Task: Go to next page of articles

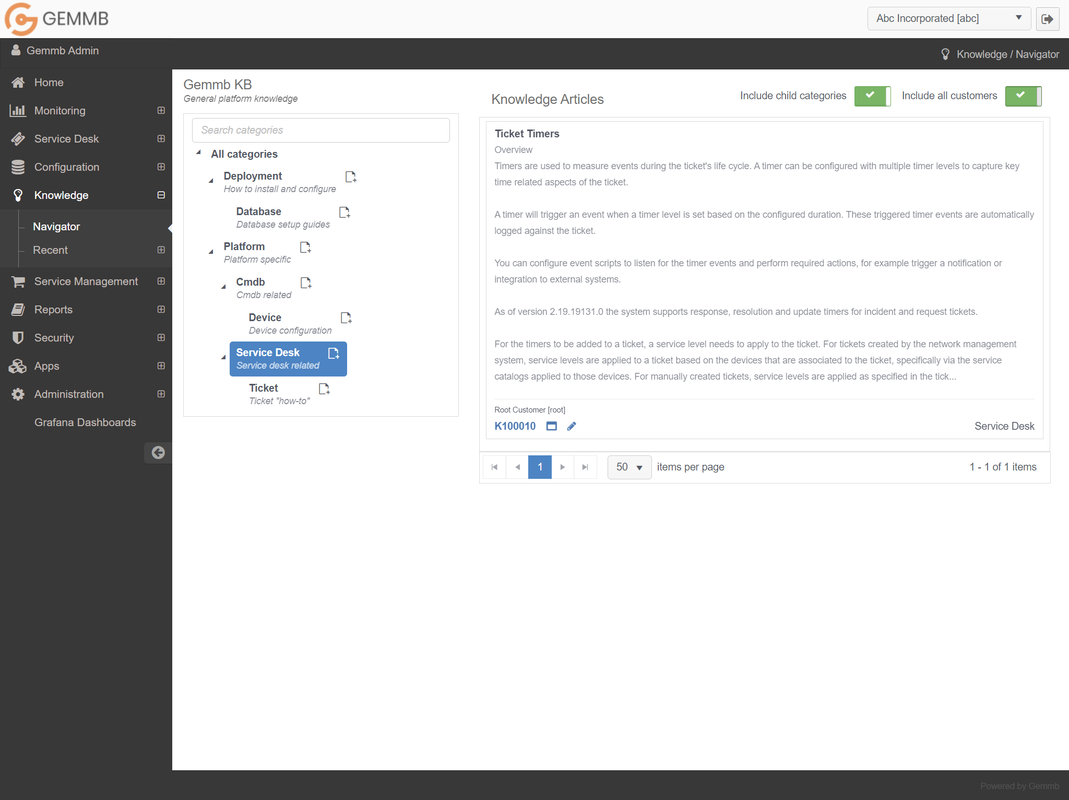Action: pos(562,467)
